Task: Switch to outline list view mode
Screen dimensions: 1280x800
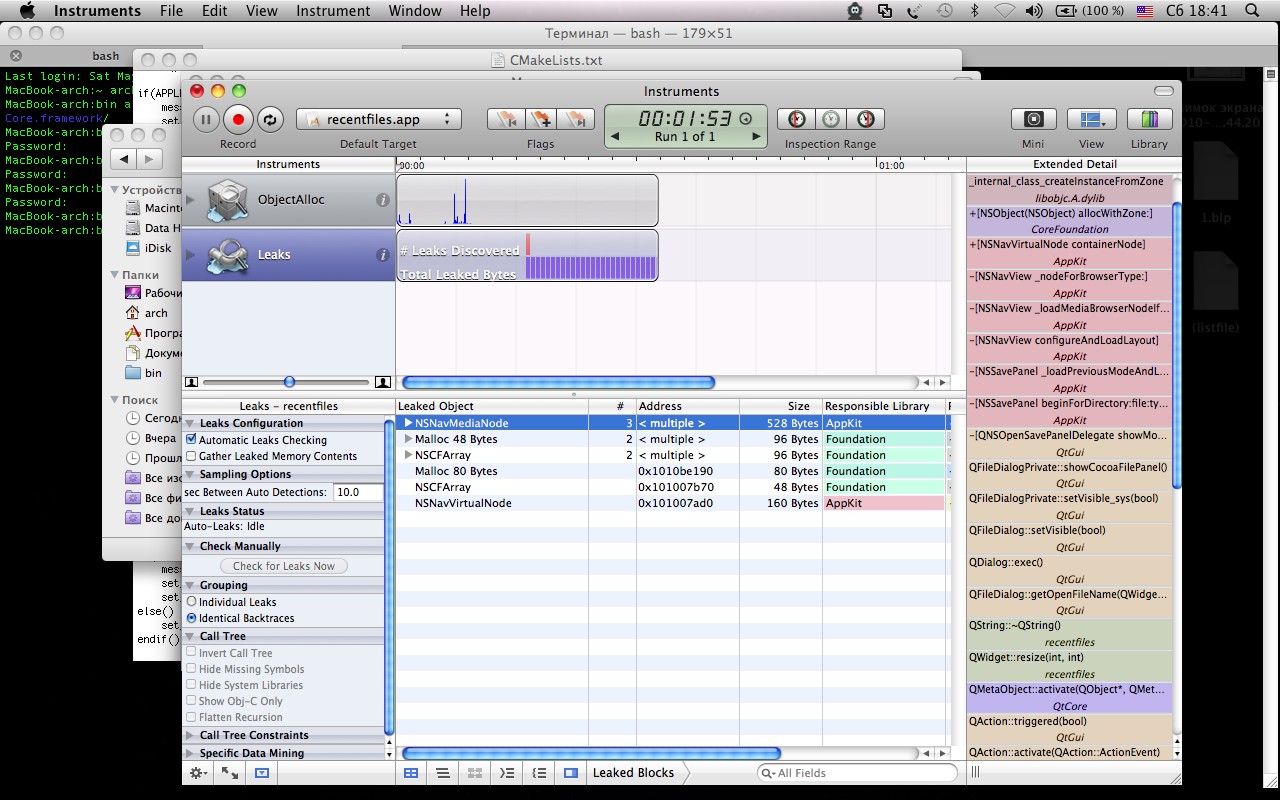Action: [x=442, y=773]
